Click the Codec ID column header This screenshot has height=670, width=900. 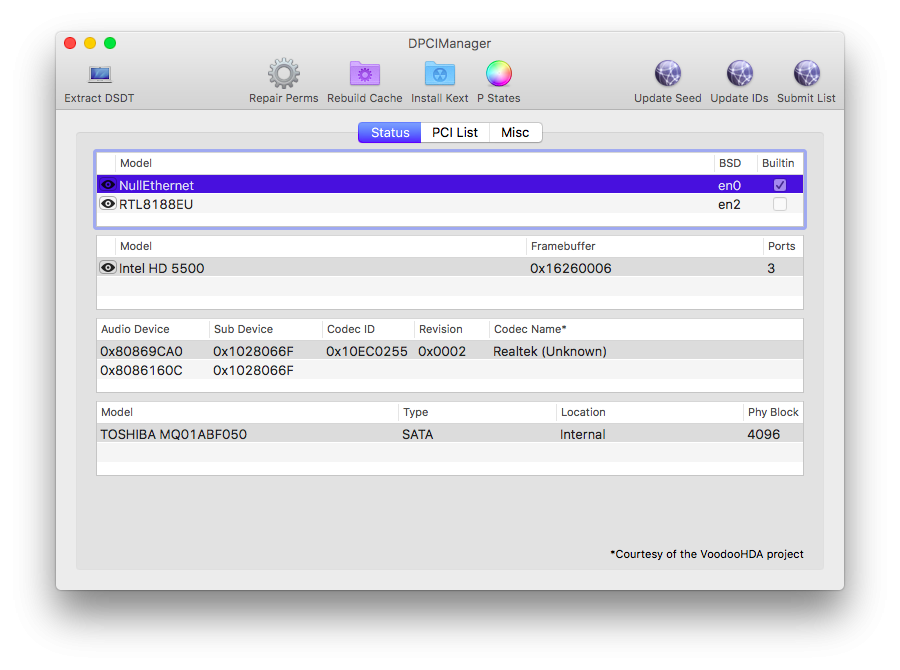click(x=368, y=329)
